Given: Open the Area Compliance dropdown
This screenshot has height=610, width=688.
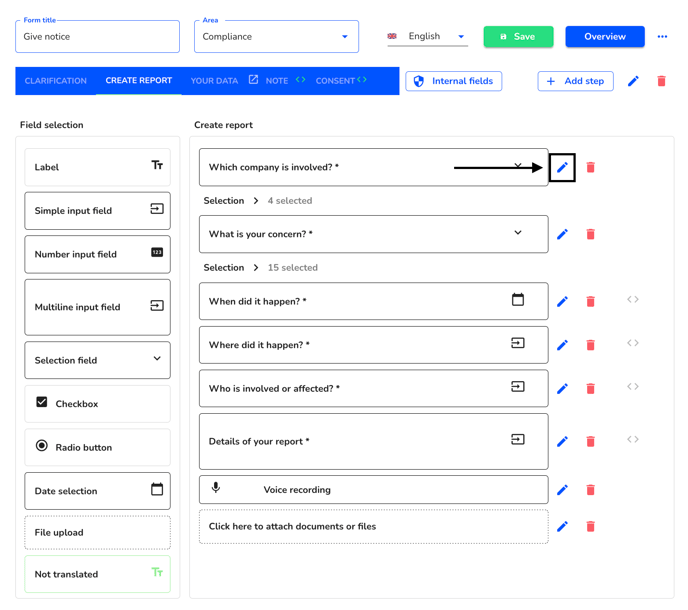Looking at the screenshot, I should coord(276,36).
